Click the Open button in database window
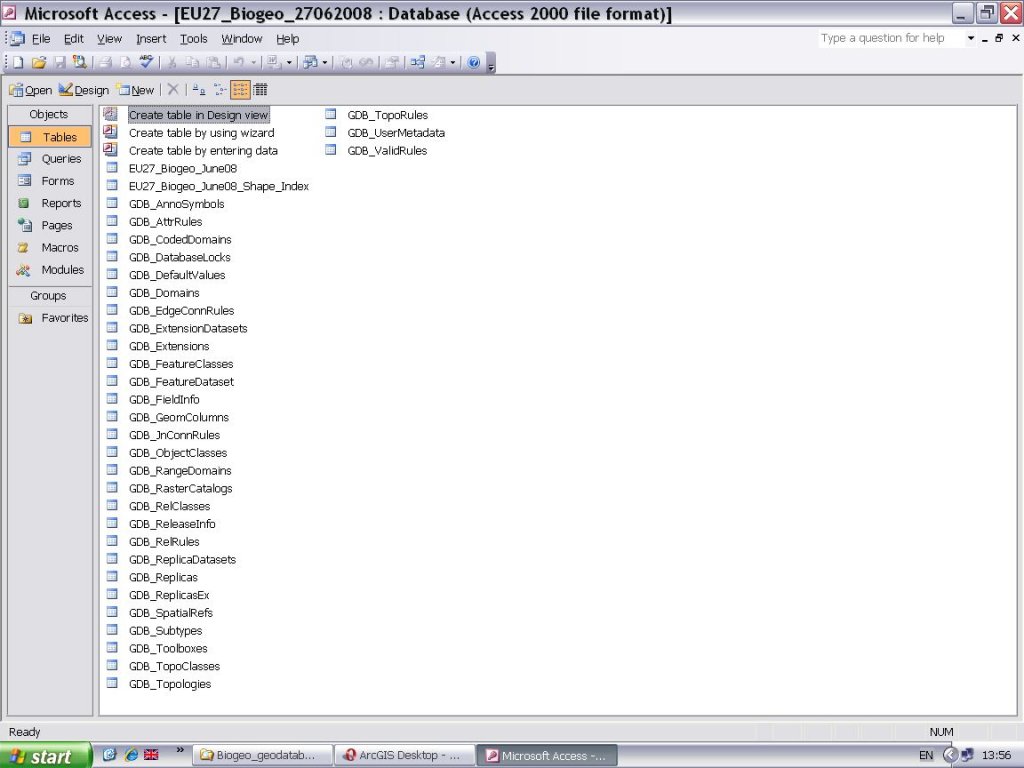 pos(31,90)
